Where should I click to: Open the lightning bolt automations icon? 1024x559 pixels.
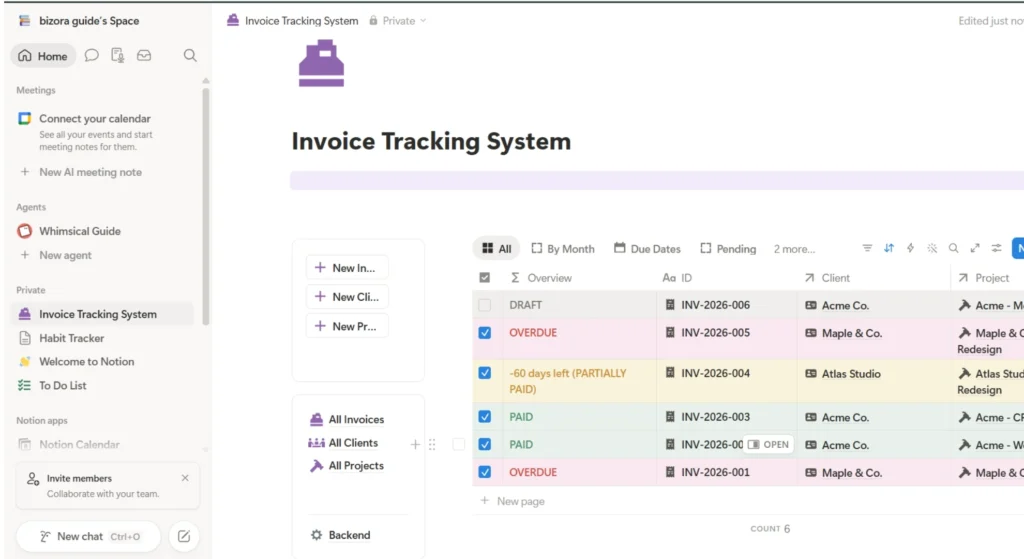pos(910,248)
